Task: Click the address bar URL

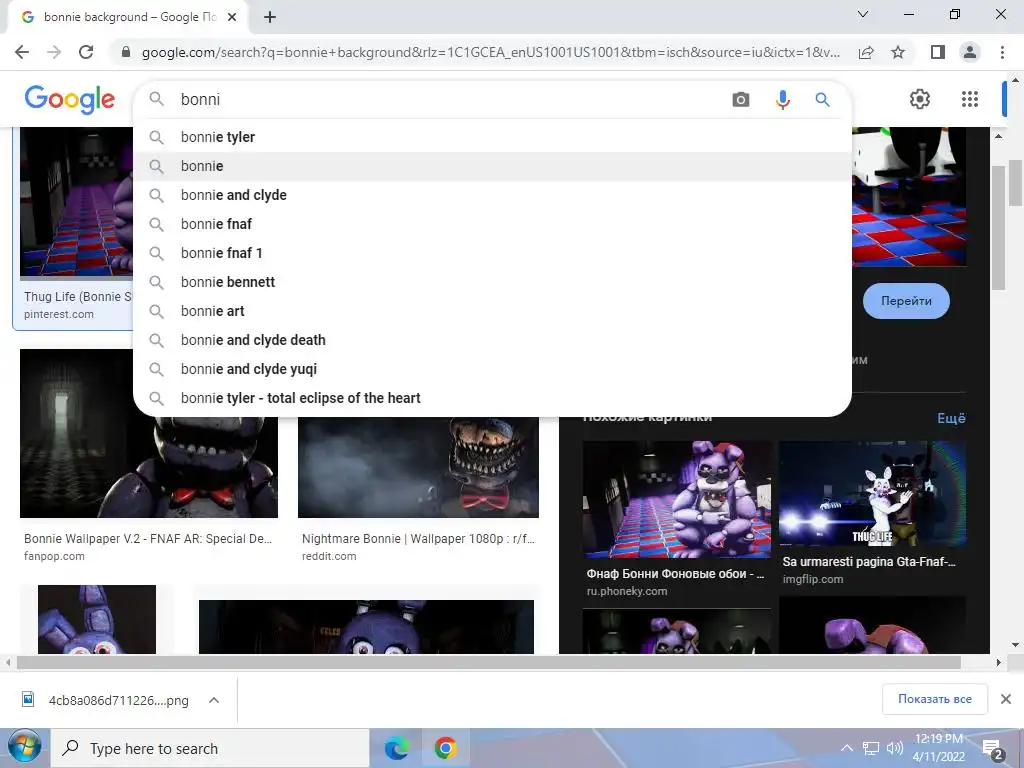Action: tap(490, 52)
